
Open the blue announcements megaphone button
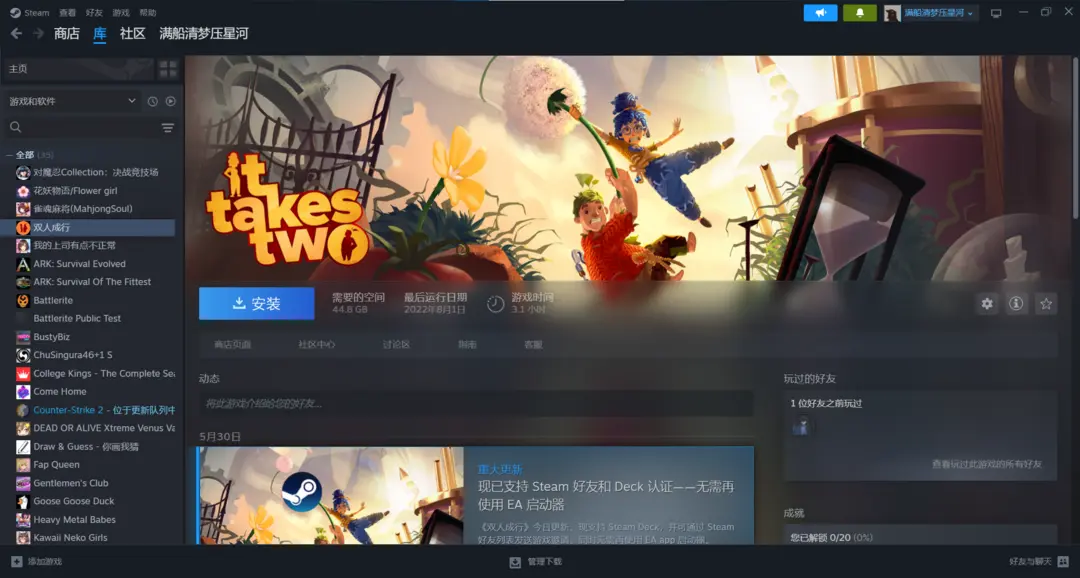(820, 13)
